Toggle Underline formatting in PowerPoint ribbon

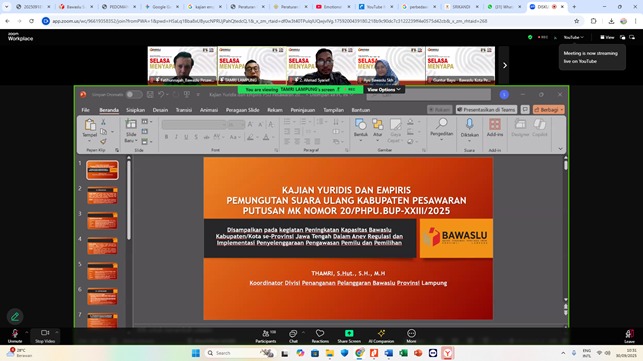186,137
